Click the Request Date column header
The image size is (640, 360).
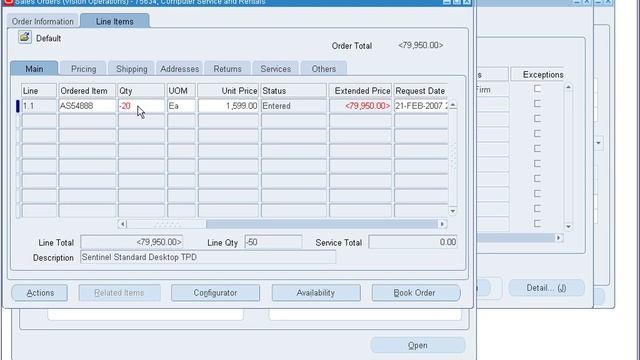click(421, 91)
